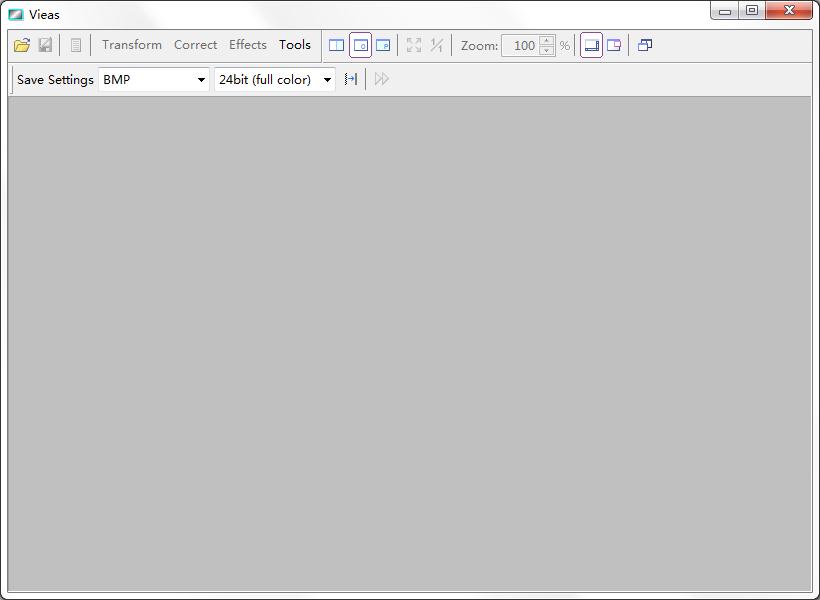Expand the 24bit (full color) dropdown
The image size is (820, 600).
click(275, 79)
